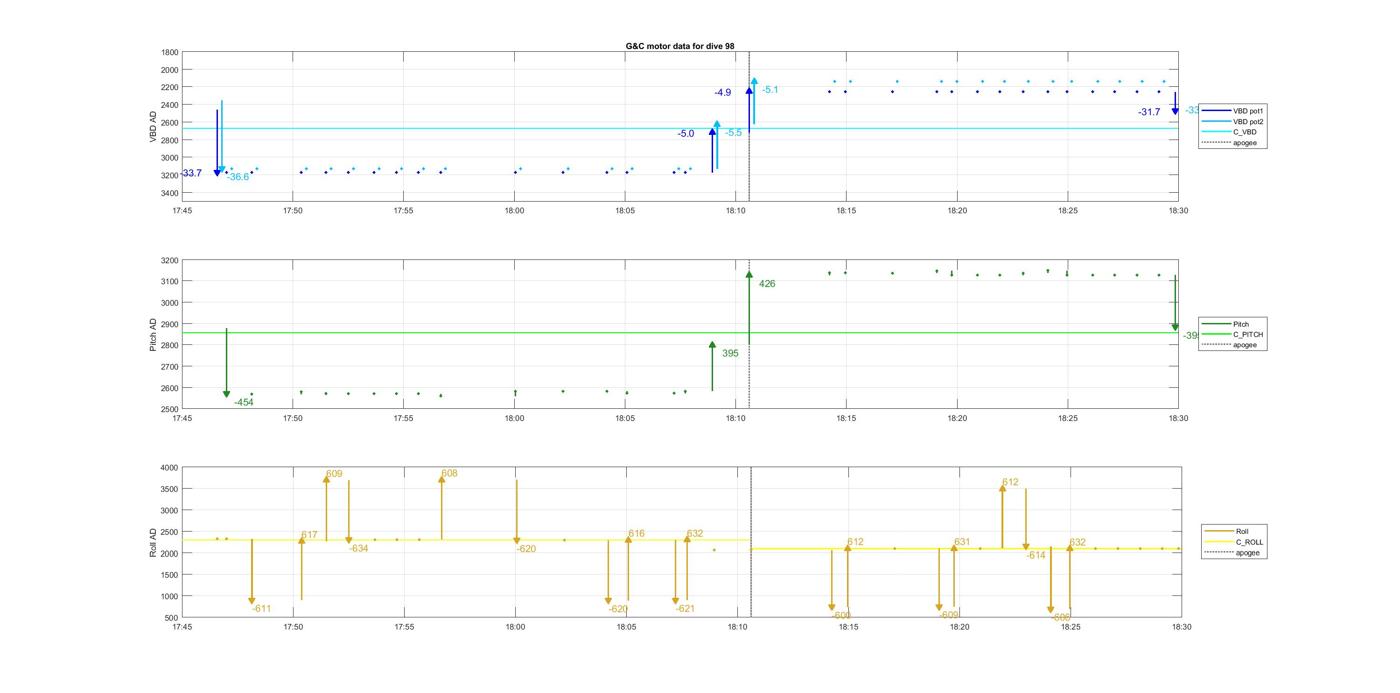This screenshot has width=1400, height=693.
Task: Click the '-5.5' VBD annotation
Action: (x=734, y=133)
